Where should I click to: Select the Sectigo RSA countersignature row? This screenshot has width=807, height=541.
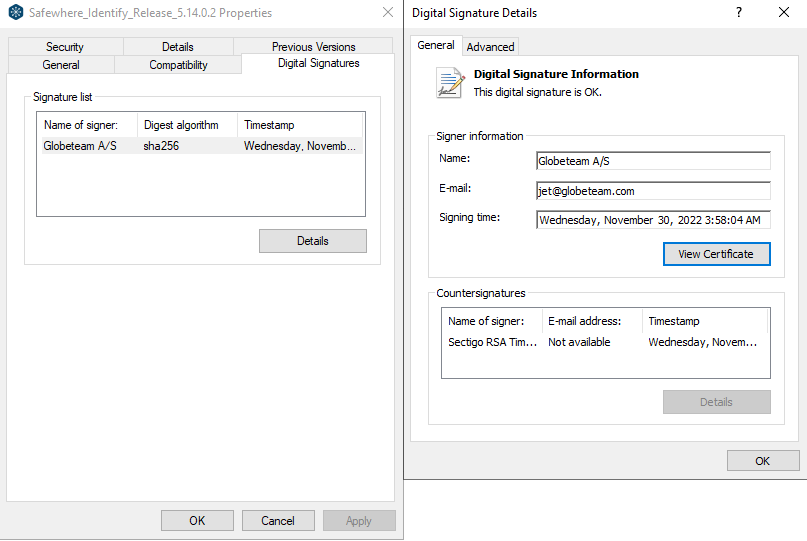(605, 342)
